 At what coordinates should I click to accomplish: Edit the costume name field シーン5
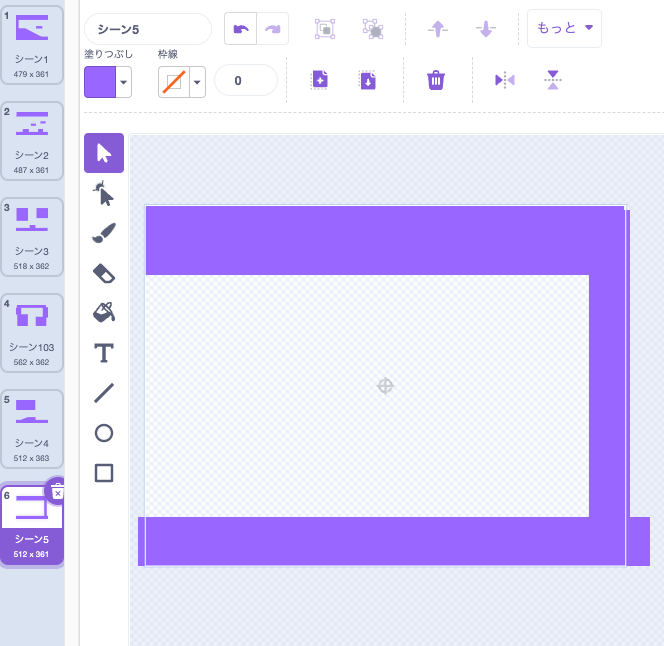pyautogui.click(x=148, y=29)
